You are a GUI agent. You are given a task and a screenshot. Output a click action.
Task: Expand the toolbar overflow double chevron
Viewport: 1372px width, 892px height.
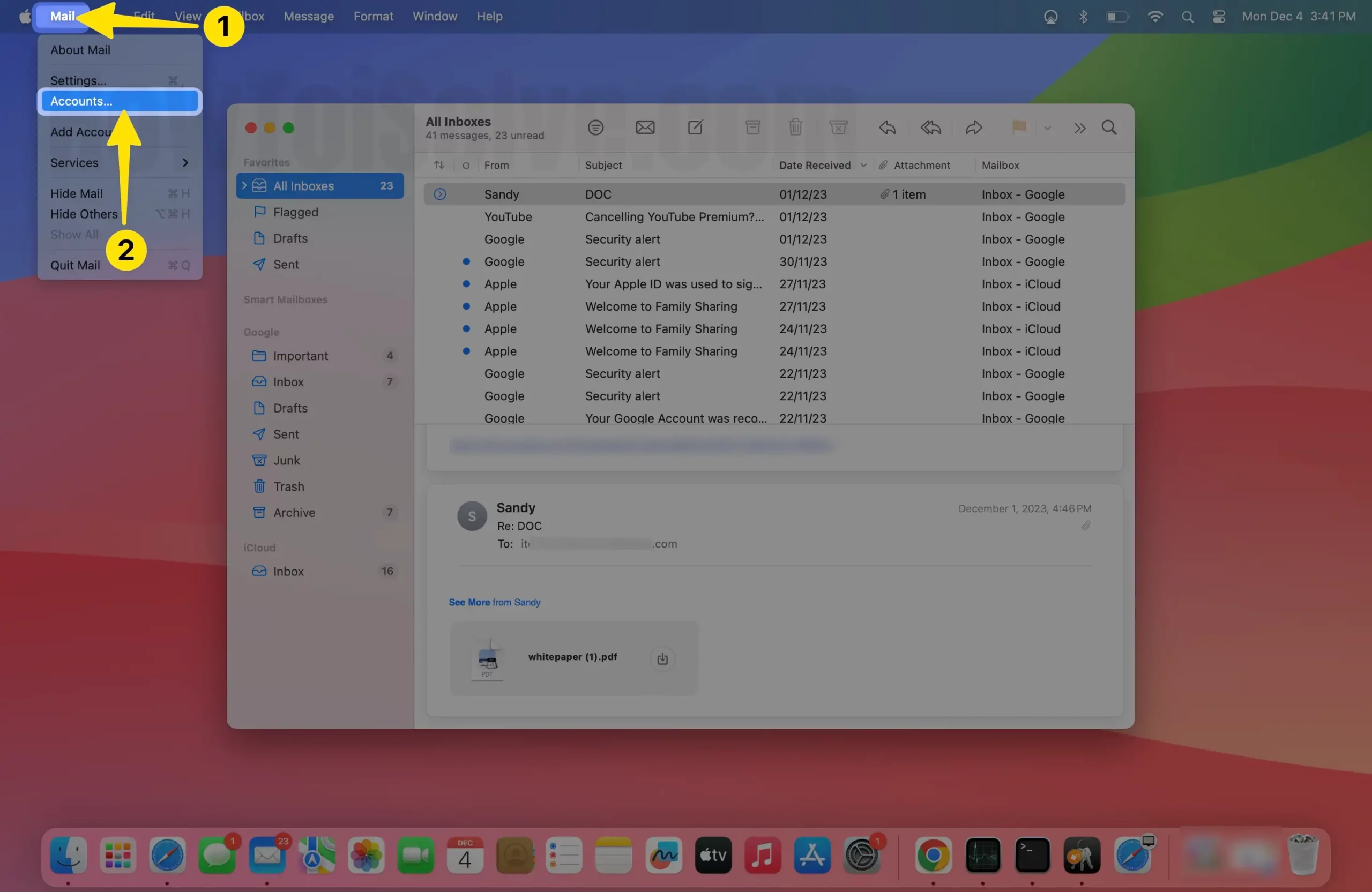click(1079, 128)
